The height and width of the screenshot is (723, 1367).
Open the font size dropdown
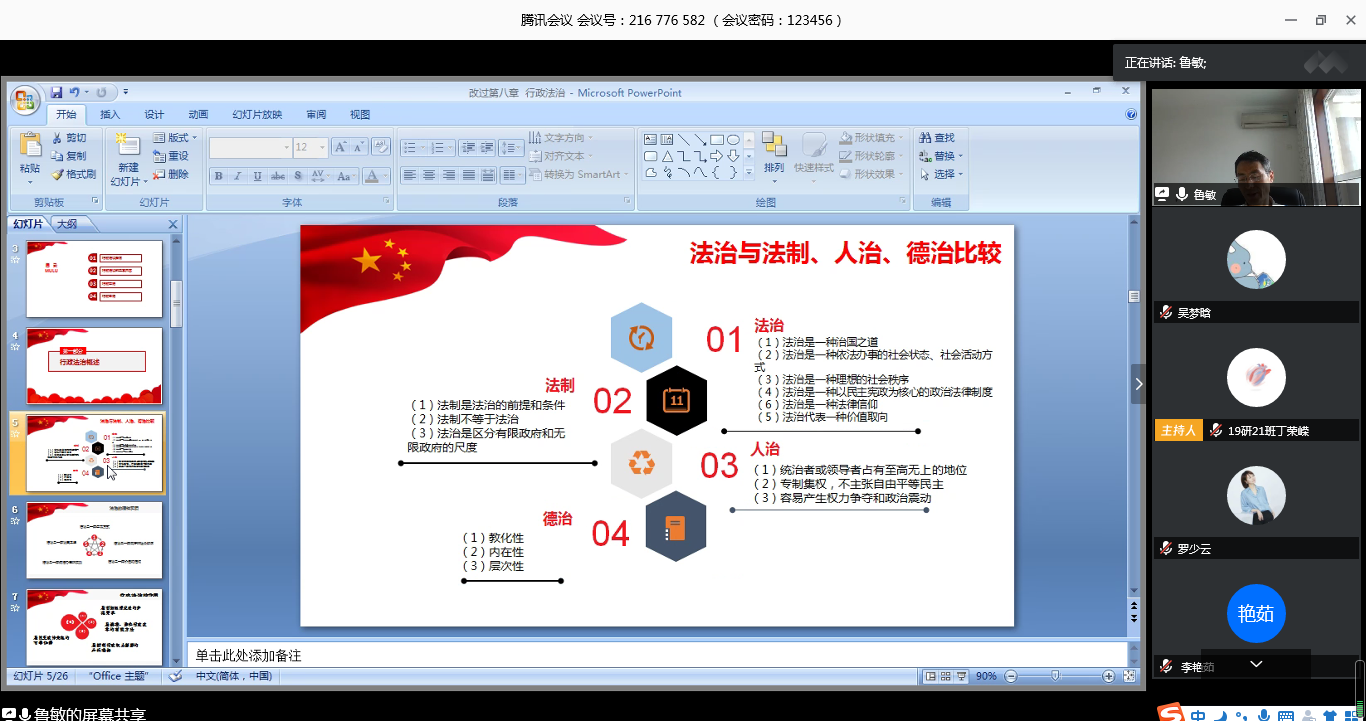click(322, 148)
